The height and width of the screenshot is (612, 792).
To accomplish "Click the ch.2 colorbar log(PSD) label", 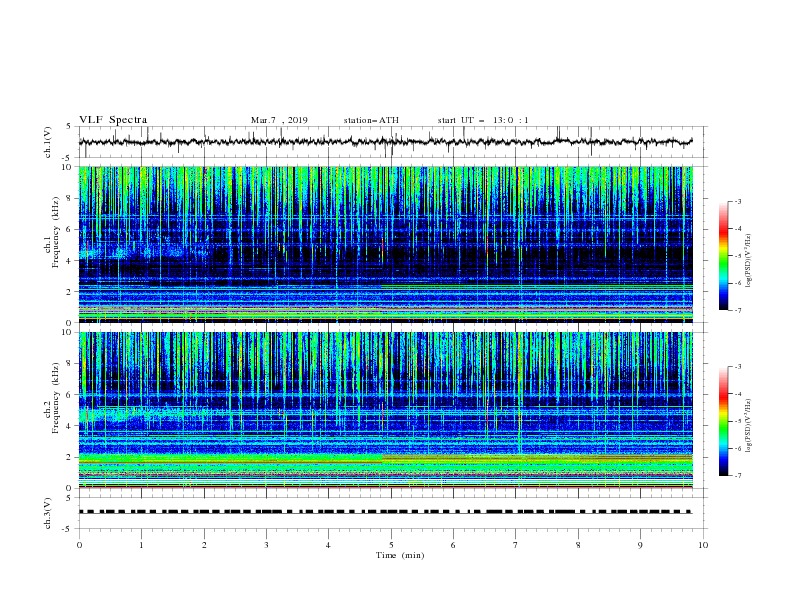I will (x=749, y=426).
